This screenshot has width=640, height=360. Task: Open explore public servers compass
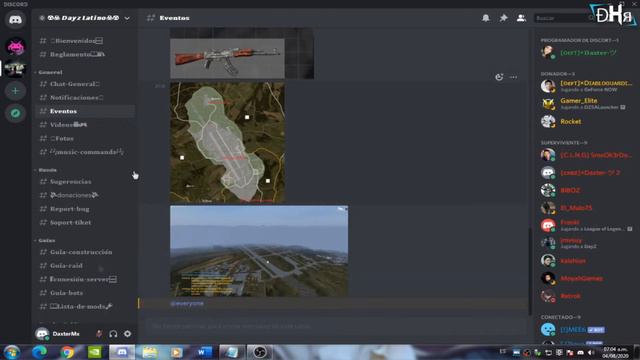coord(16,113)
